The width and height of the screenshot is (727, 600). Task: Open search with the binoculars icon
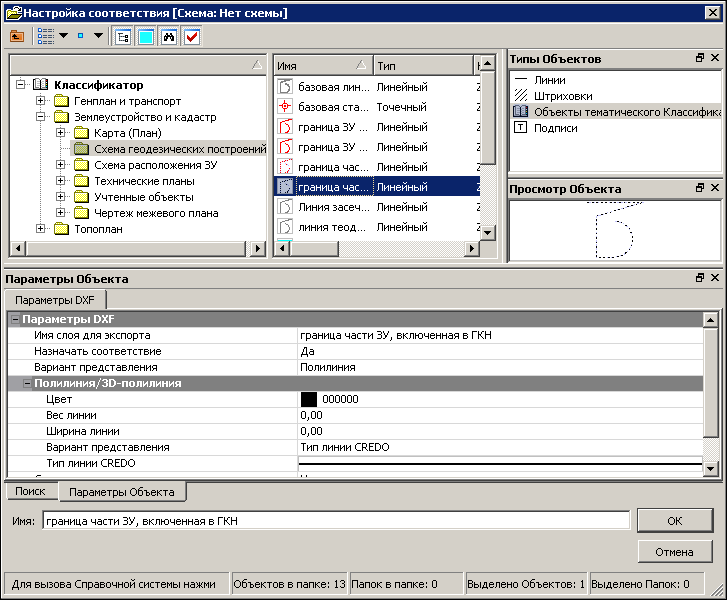(x=169, y=37)
